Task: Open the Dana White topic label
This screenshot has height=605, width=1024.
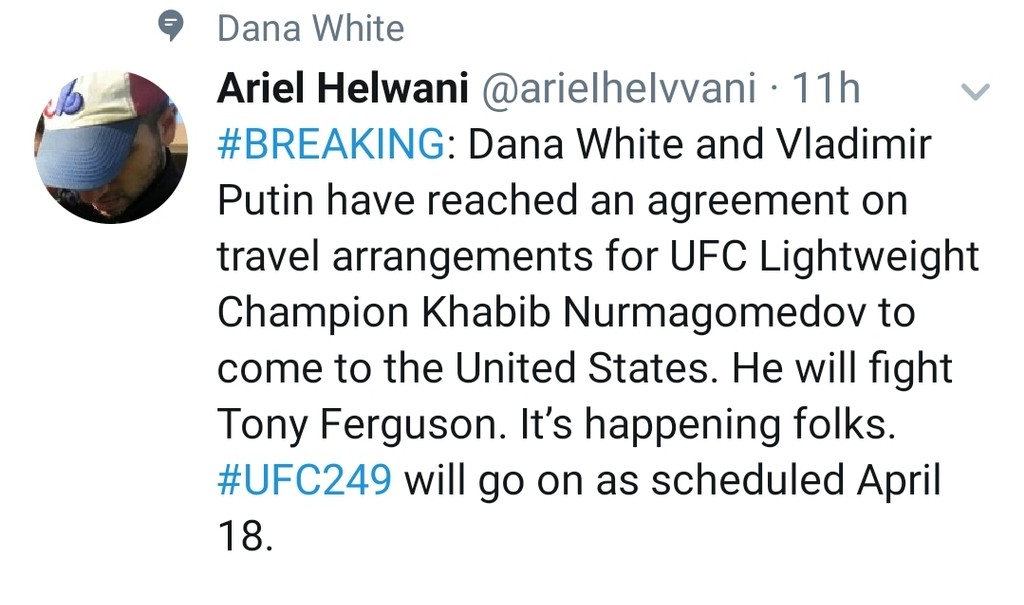Action: pos(311,28)
